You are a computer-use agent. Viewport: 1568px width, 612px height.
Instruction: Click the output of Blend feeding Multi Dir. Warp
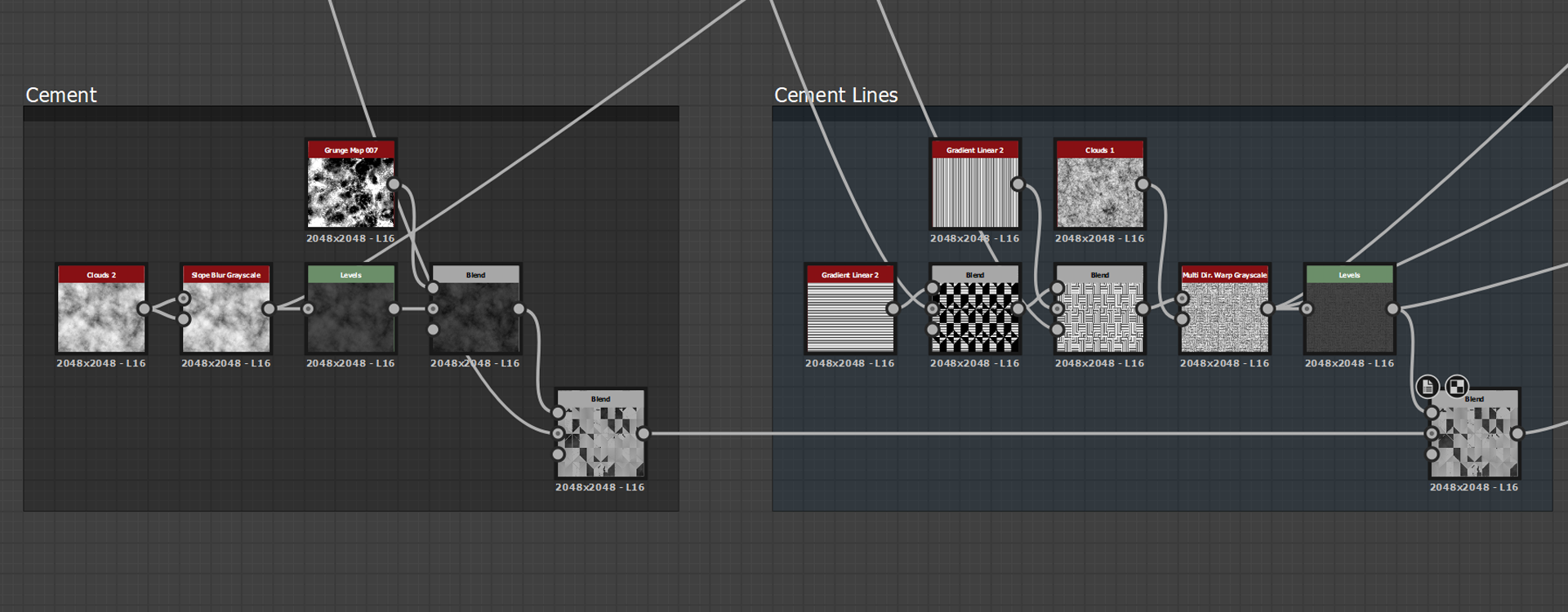[1143, 309]
